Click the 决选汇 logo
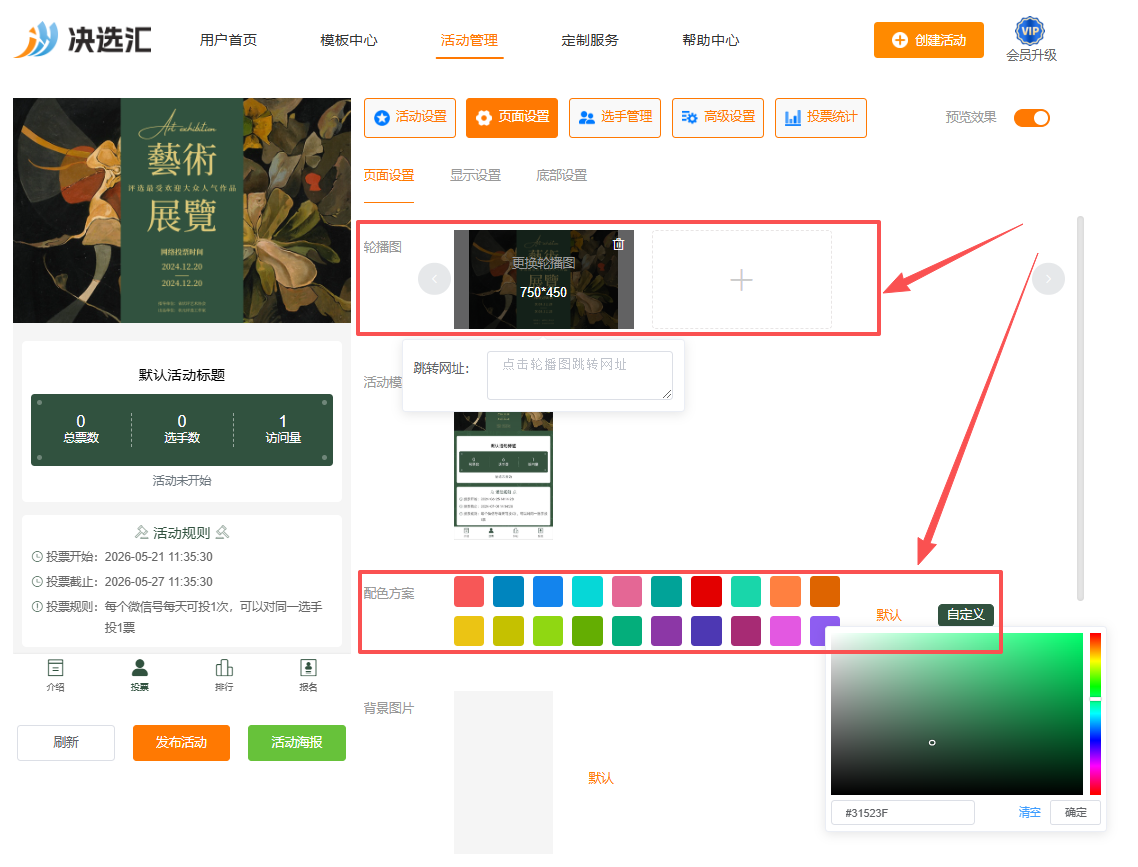Image resolution: width=1138 pixels, height=867 pixels. coord(83,39)
